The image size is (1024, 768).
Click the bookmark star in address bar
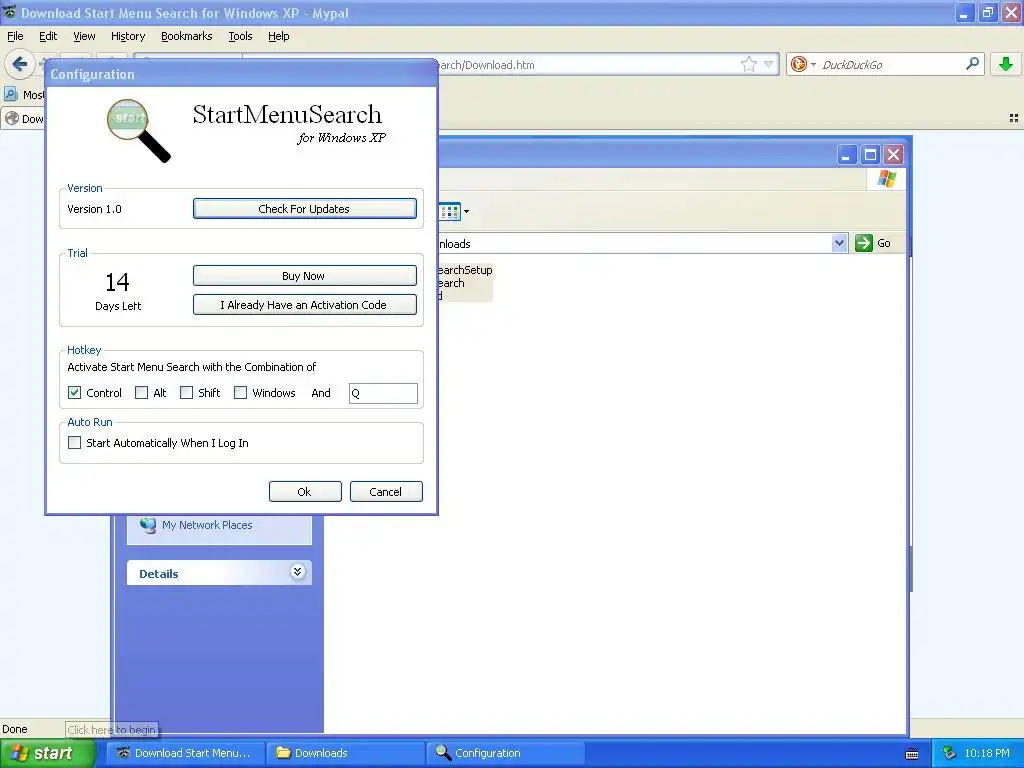click(748, 64)
